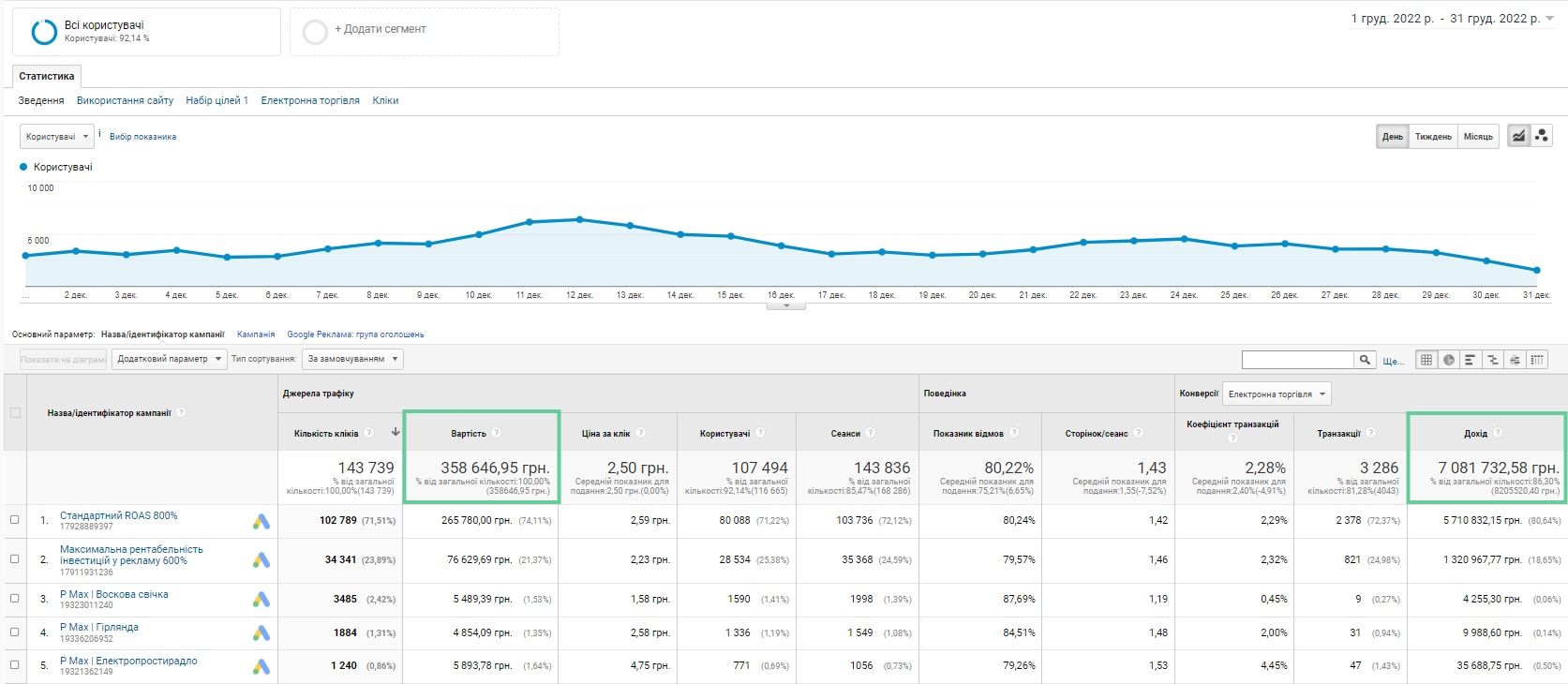Screen dimensions: 1568x684
Task: Open help icon beside Користувачі column header
Action: click(x=760, y=433)
